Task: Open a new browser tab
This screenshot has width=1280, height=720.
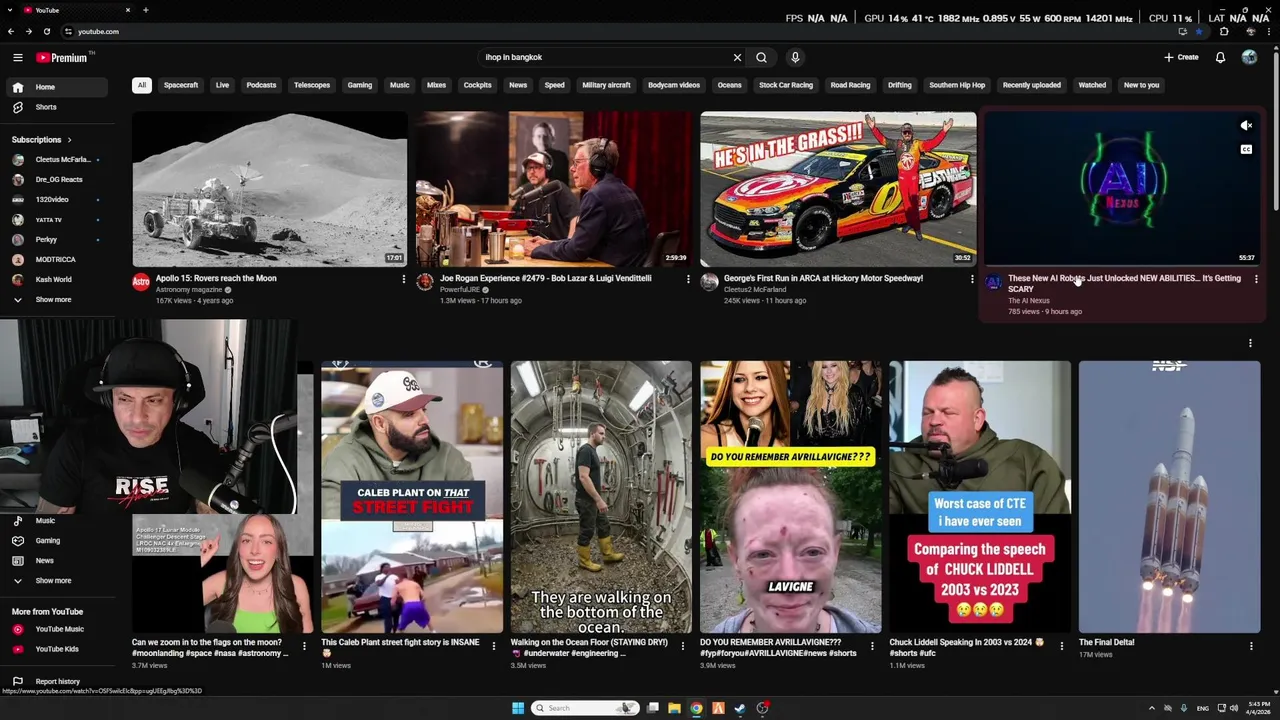Action: tap(145, 10)
